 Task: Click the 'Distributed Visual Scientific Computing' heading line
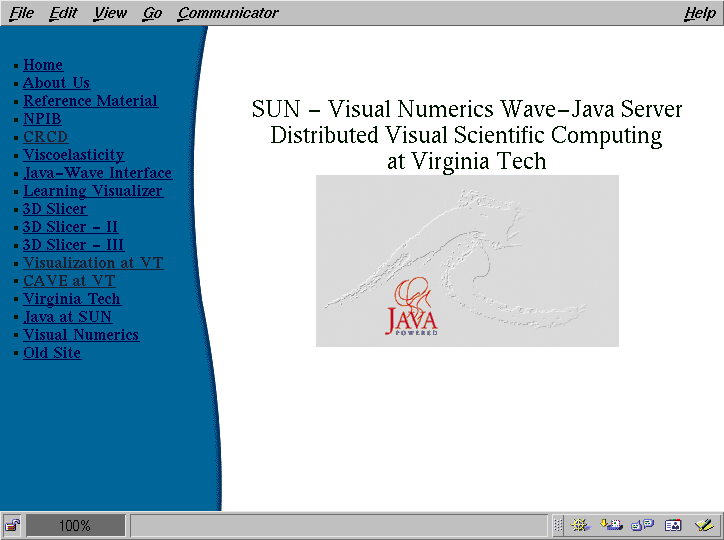(x=466, y=136)
